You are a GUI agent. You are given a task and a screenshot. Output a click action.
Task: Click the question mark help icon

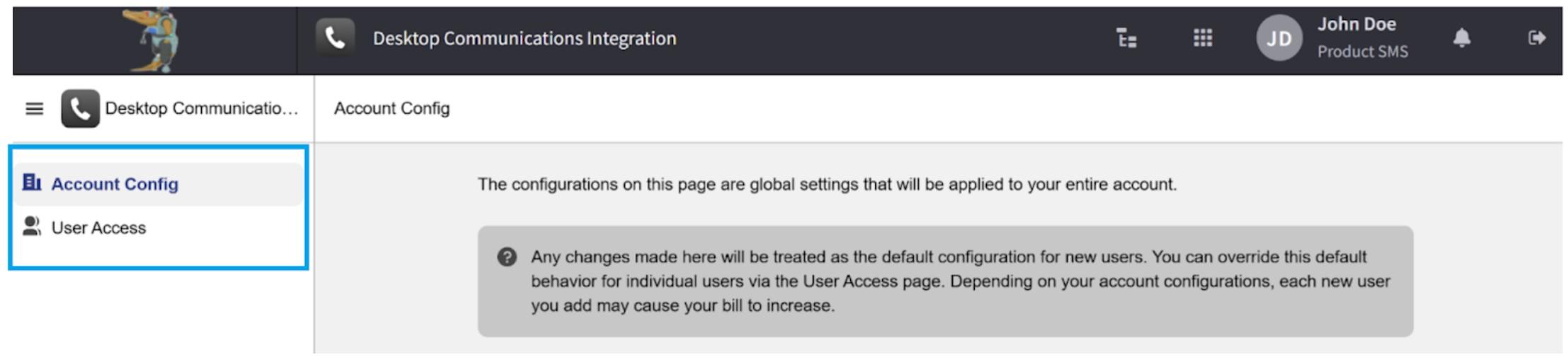point(507,257)
